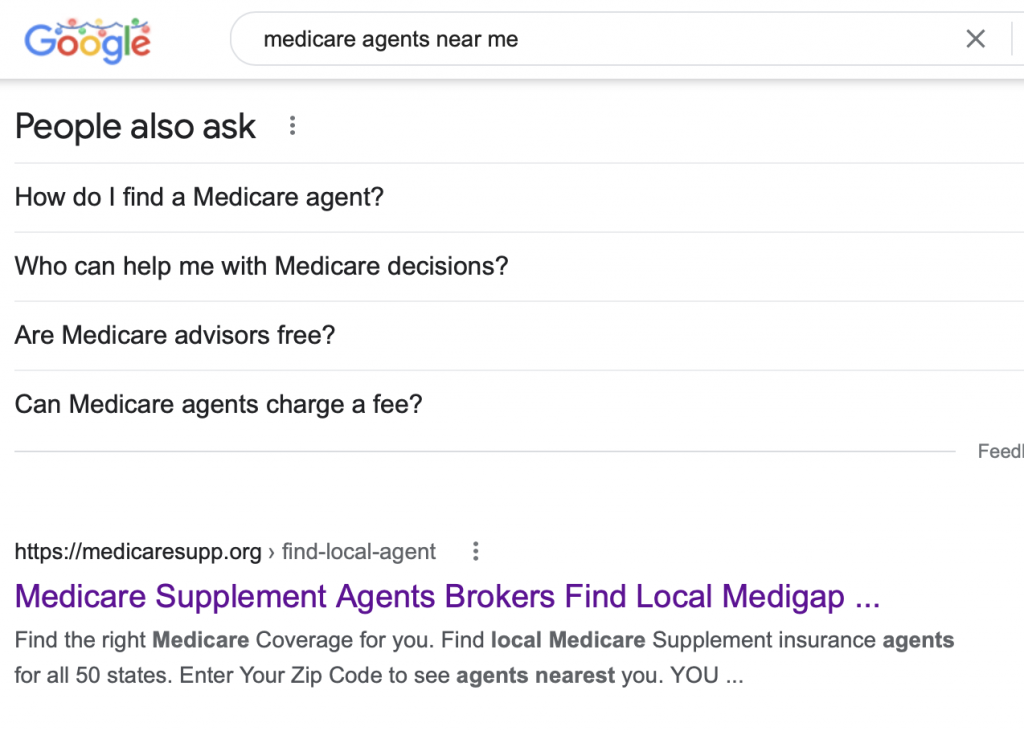Click bold 'agents nearest' in the result snippet
Image resolution: width=1024 pixels, height=731 pixels.
536,675
